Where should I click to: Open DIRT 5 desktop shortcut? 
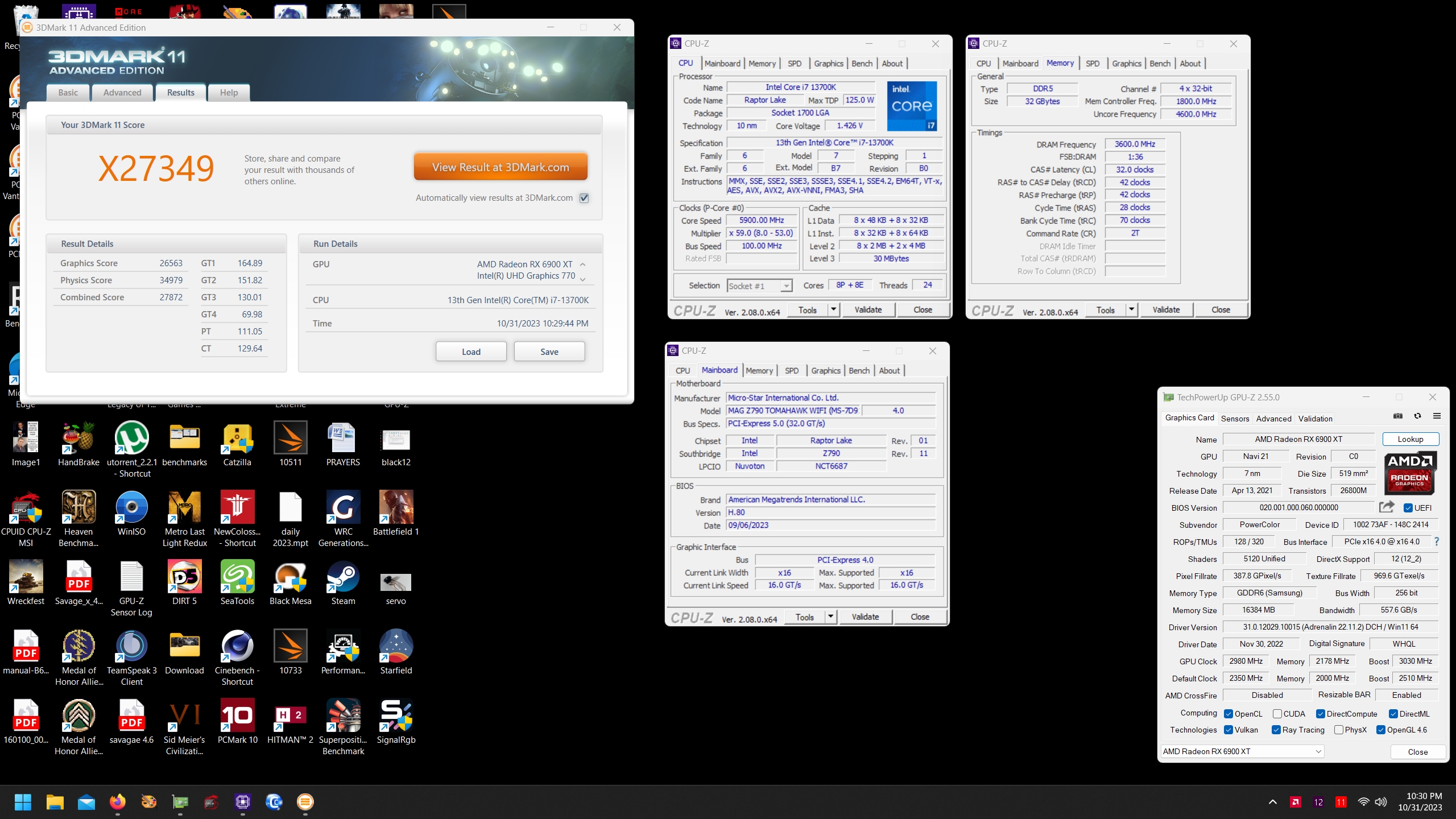pyautogui.click(x=184, y=583)
